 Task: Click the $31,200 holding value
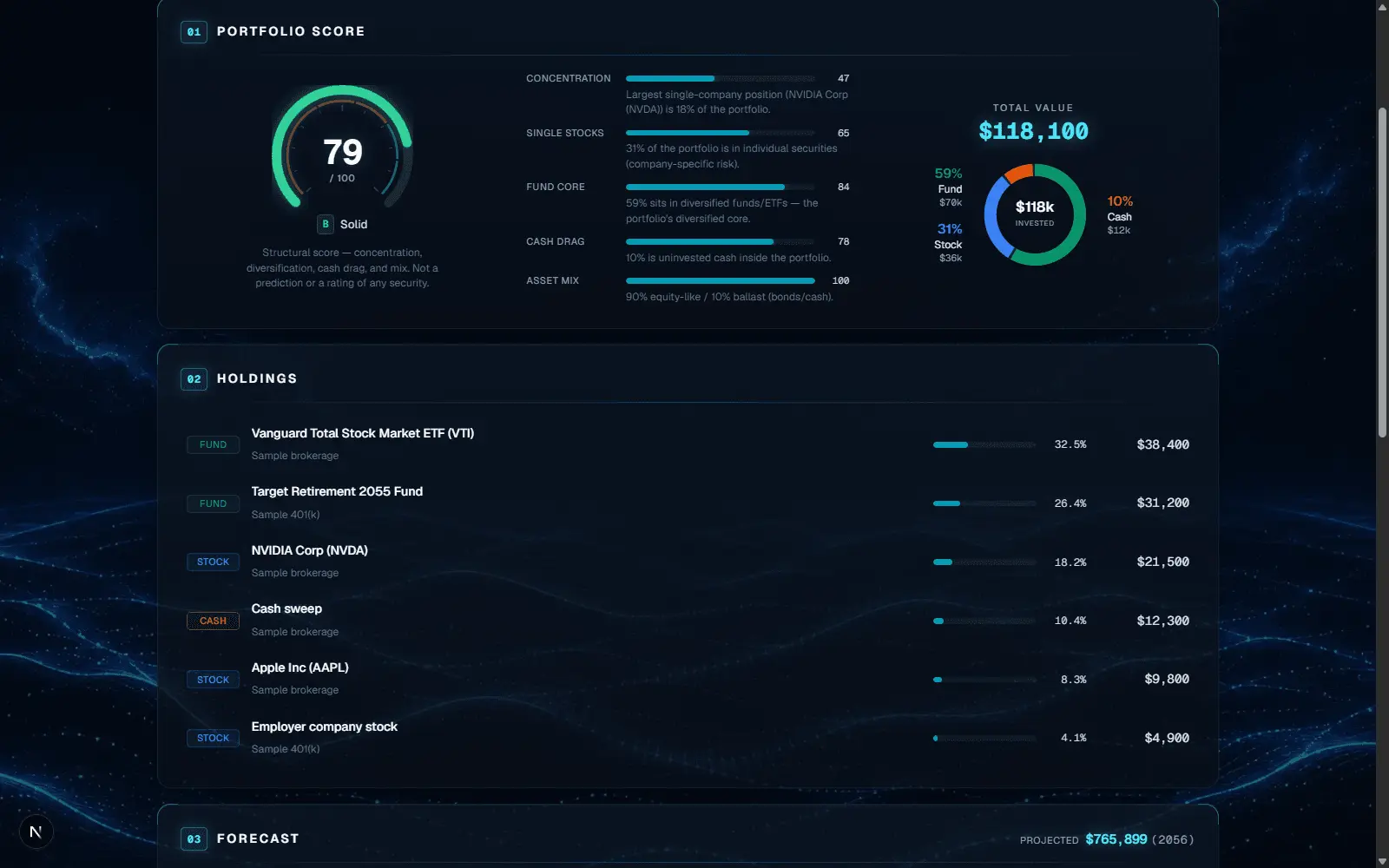[x=1163, y=503]
